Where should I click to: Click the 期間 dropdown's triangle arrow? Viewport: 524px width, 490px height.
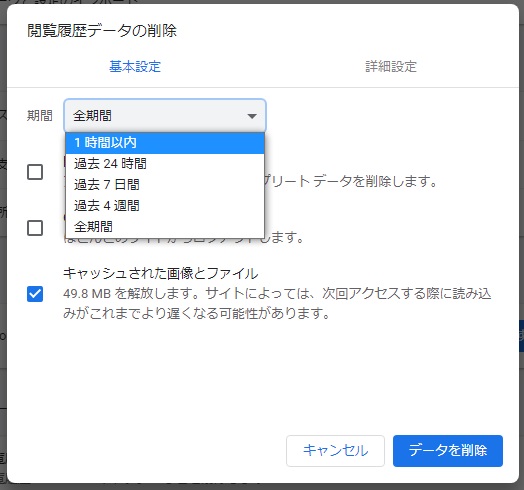252,116
